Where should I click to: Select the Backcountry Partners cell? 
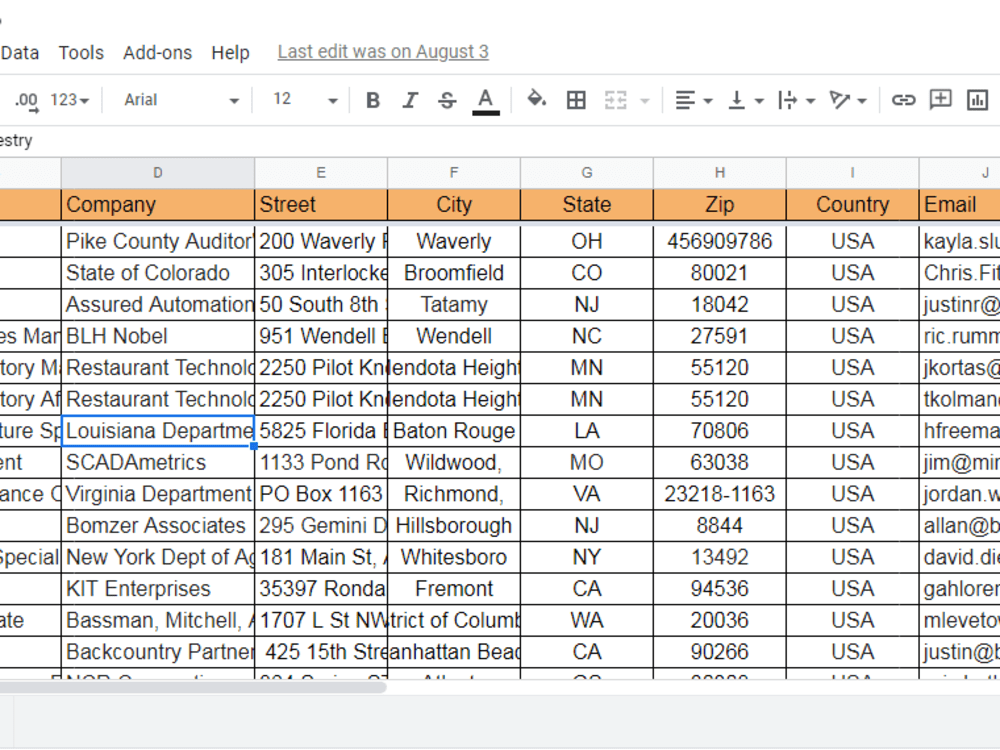[x=158, y=652]
